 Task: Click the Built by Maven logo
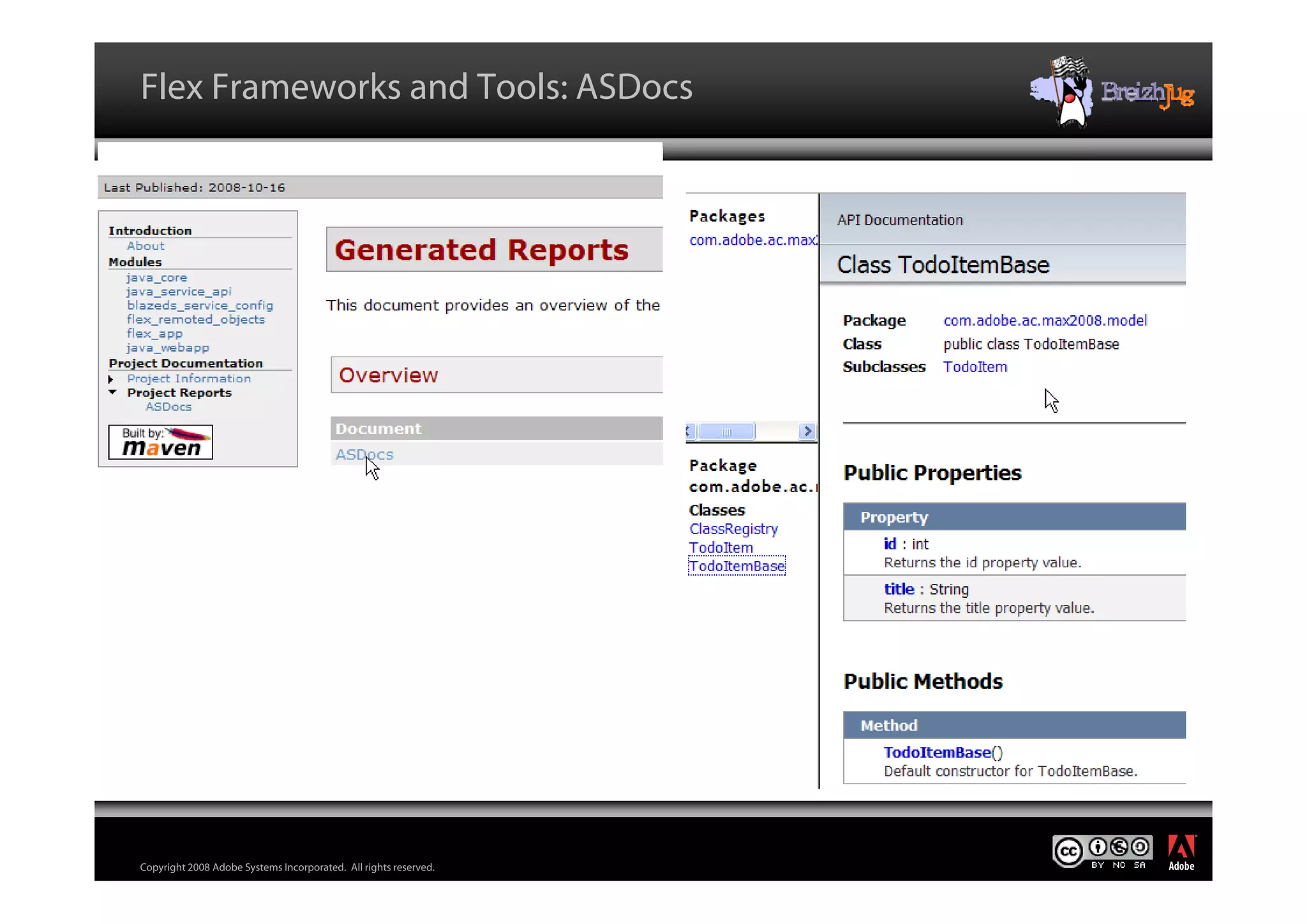160,442
